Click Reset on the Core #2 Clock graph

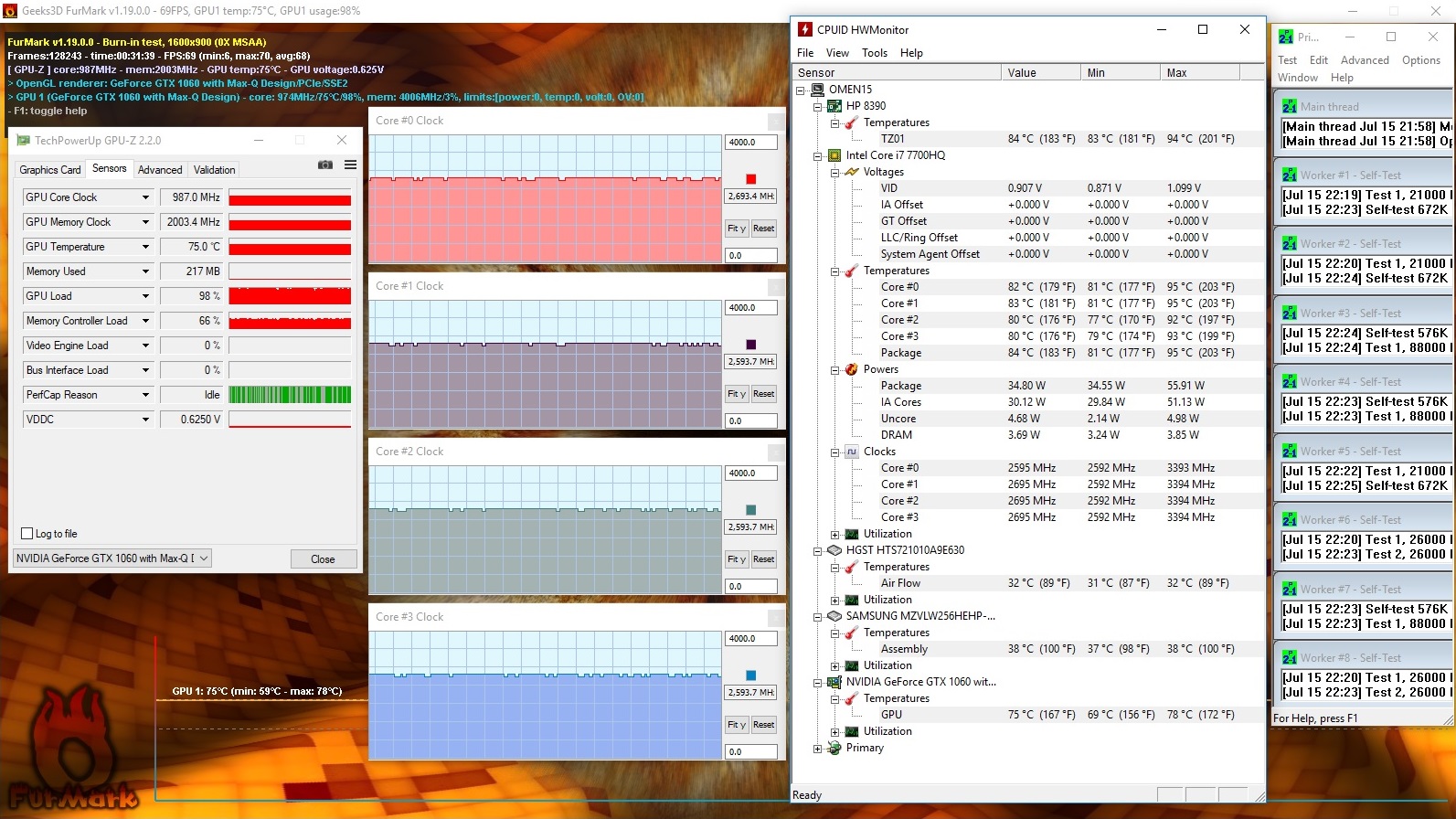[764, 559]
